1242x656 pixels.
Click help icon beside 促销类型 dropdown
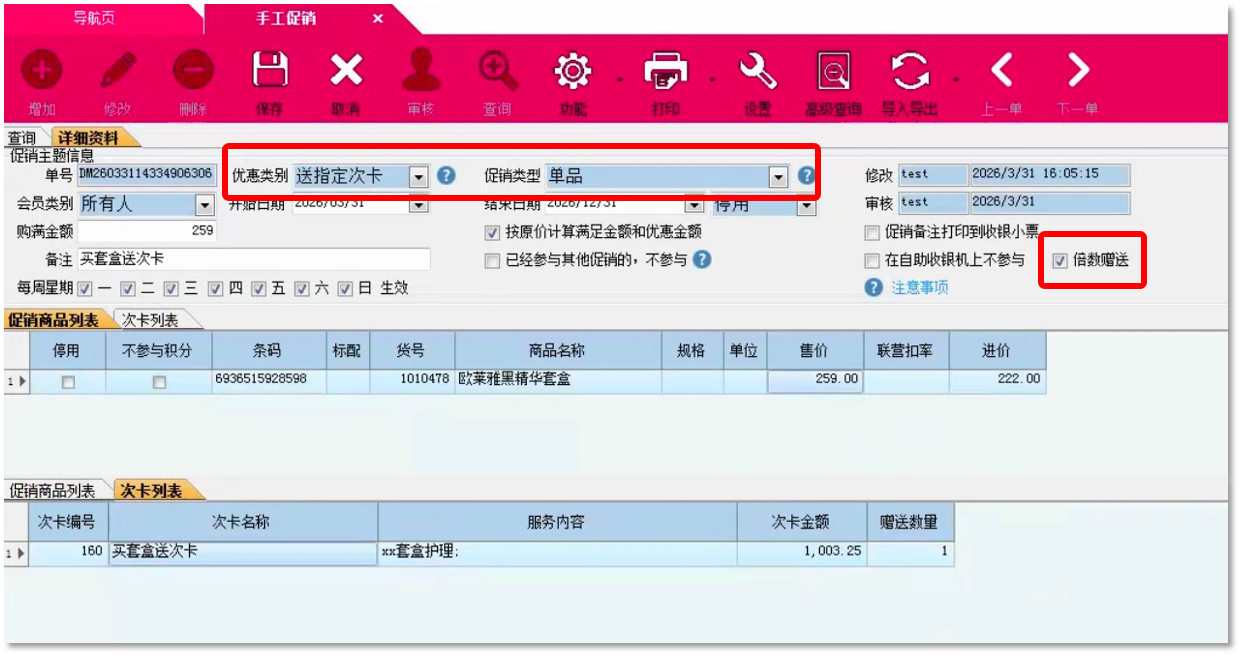[806, 176]
